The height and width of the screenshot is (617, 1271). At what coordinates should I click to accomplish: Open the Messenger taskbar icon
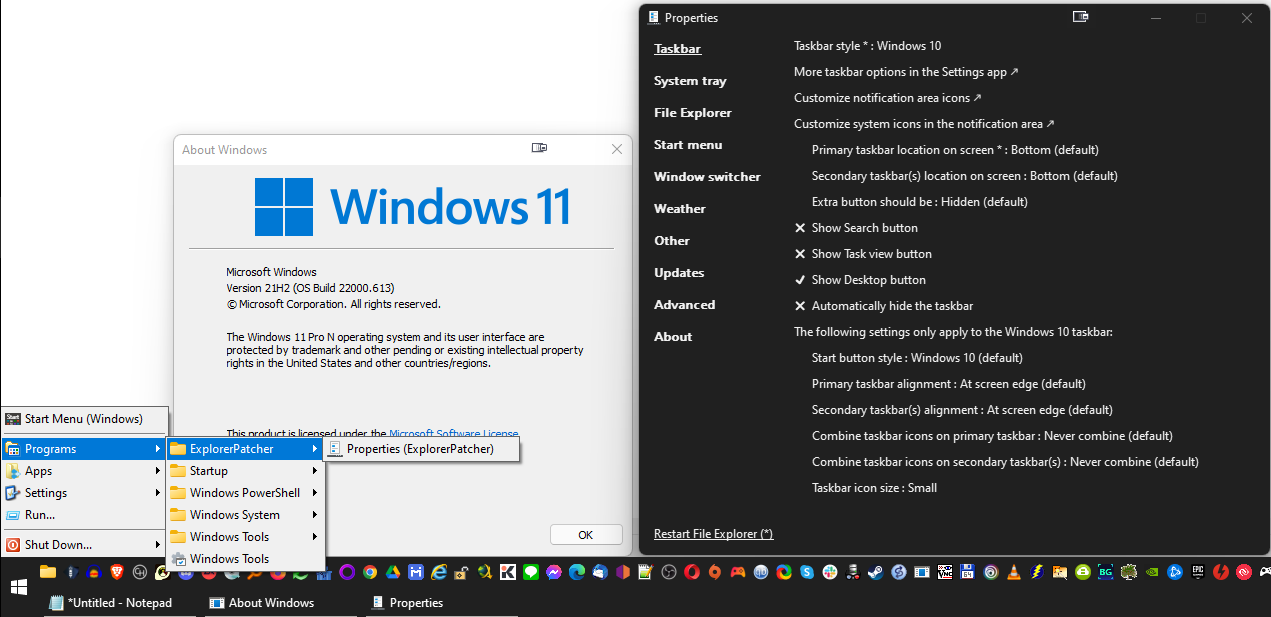(x=553, y=572)
